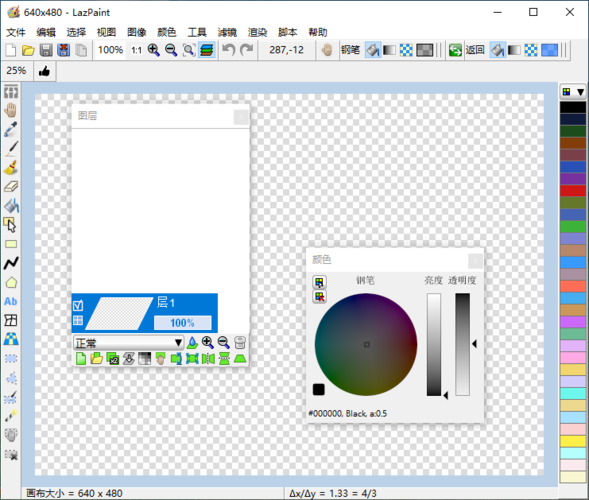Select the Eraser tool

pyautogui.click(x=11, y=186)
